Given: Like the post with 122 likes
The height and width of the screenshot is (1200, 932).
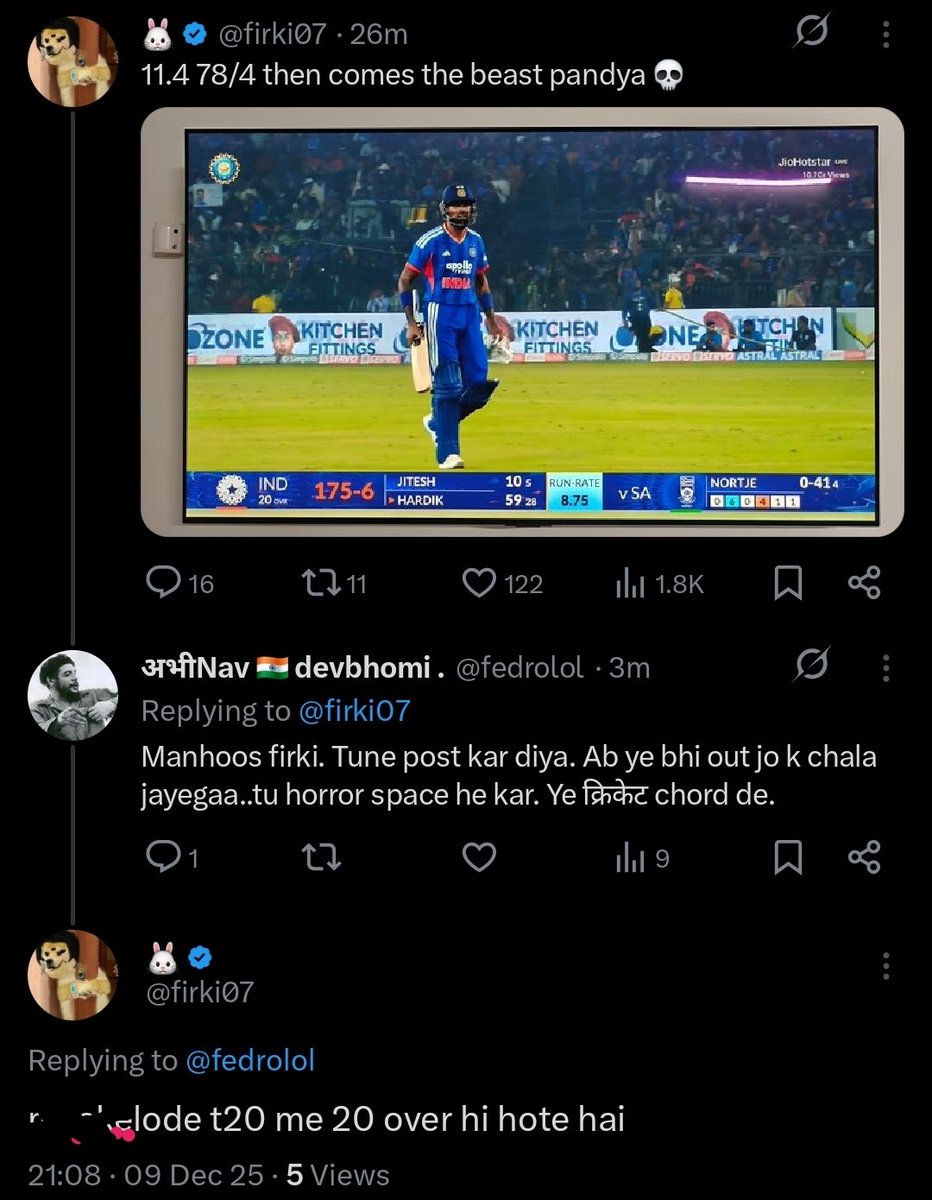Looking at the screenshot, I should coord(503,583).
